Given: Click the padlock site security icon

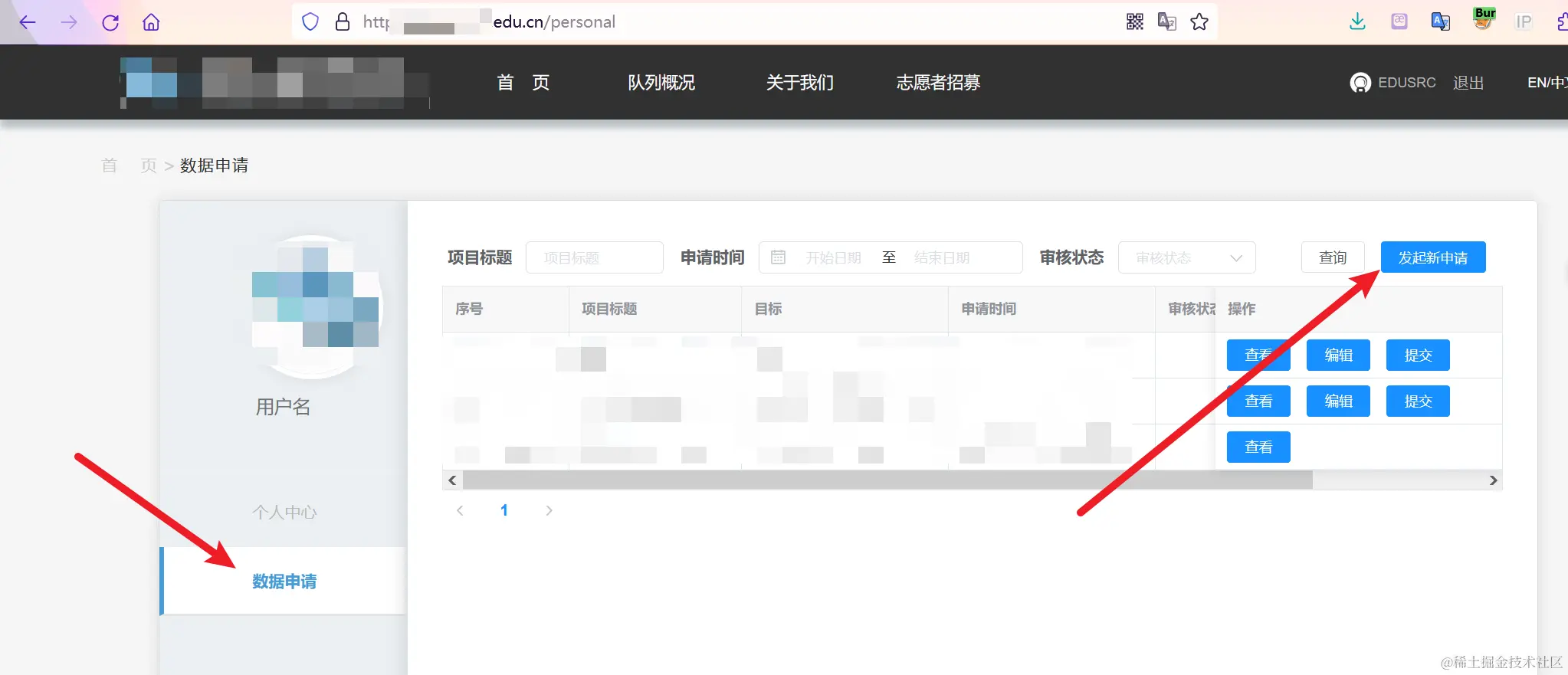Looking at the screenshot, I should (343, 21).
